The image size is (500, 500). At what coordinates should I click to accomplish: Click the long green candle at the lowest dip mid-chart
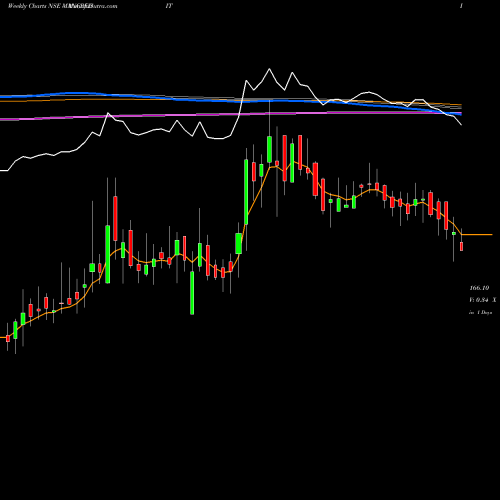192,293
